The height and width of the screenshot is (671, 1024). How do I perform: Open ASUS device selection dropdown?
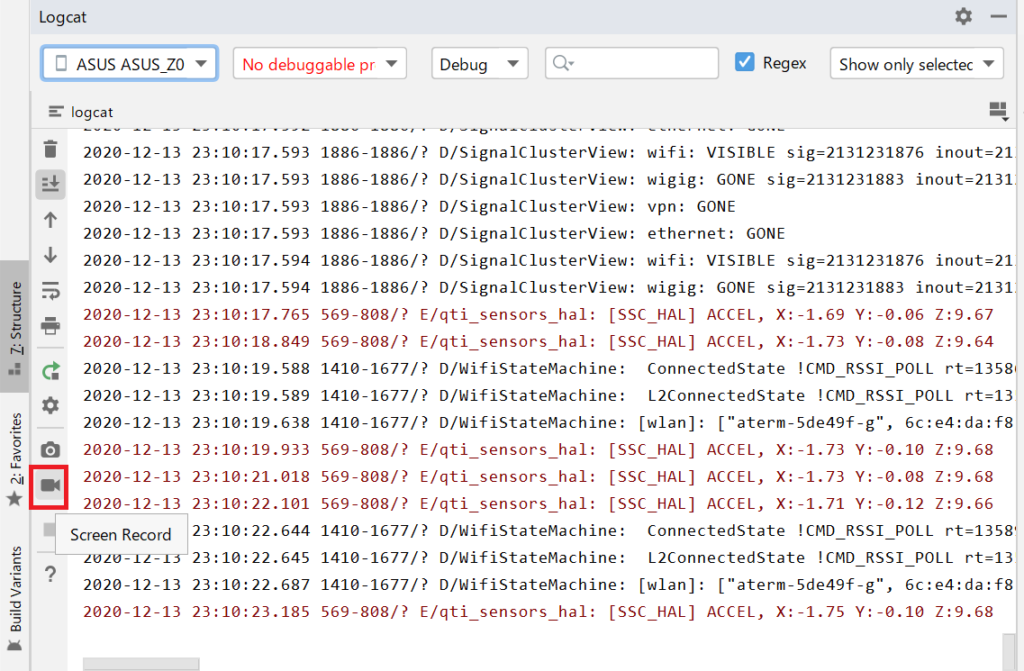click(129, 63)
